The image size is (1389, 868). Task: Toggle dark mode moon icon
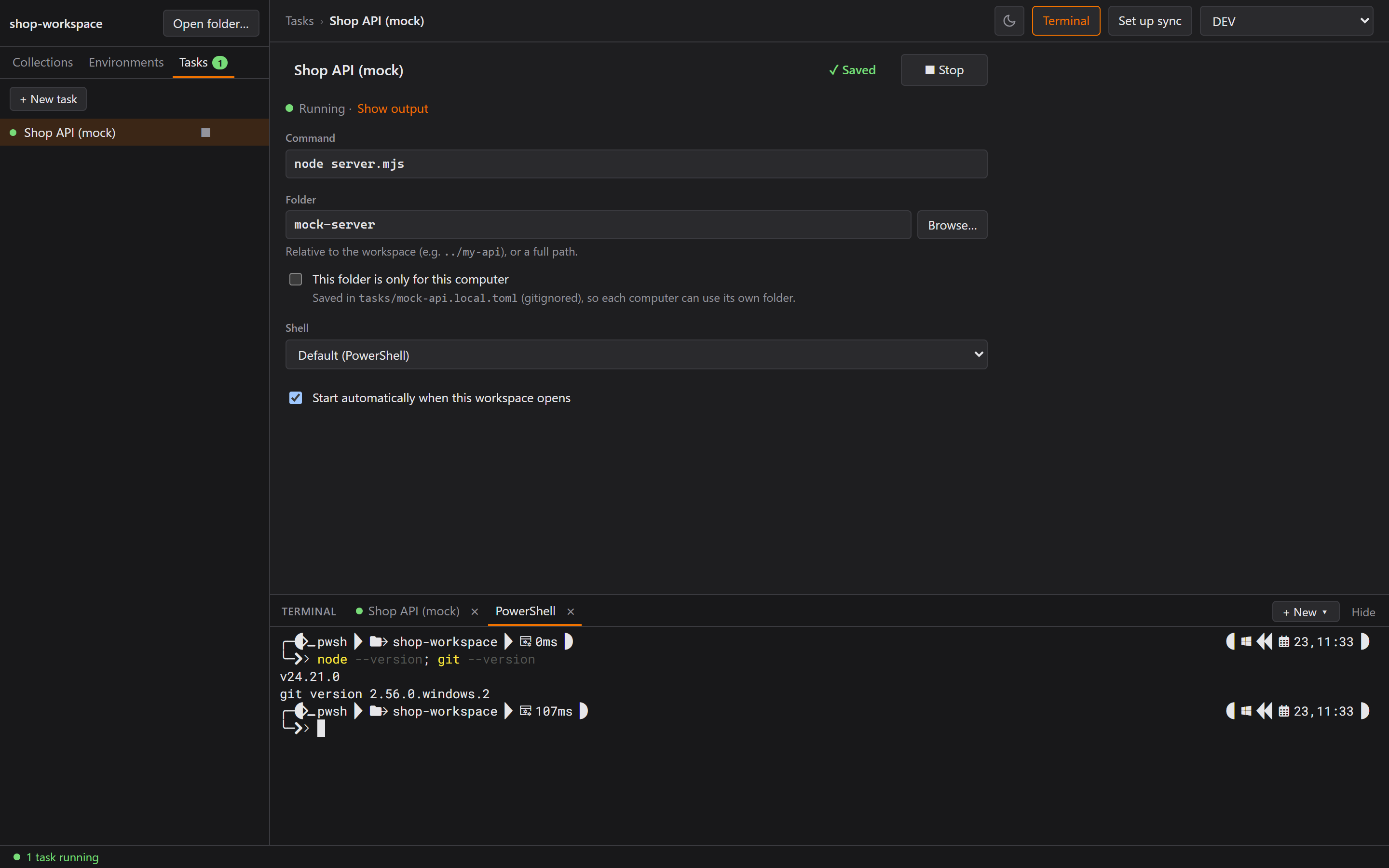click(1009, 21)
